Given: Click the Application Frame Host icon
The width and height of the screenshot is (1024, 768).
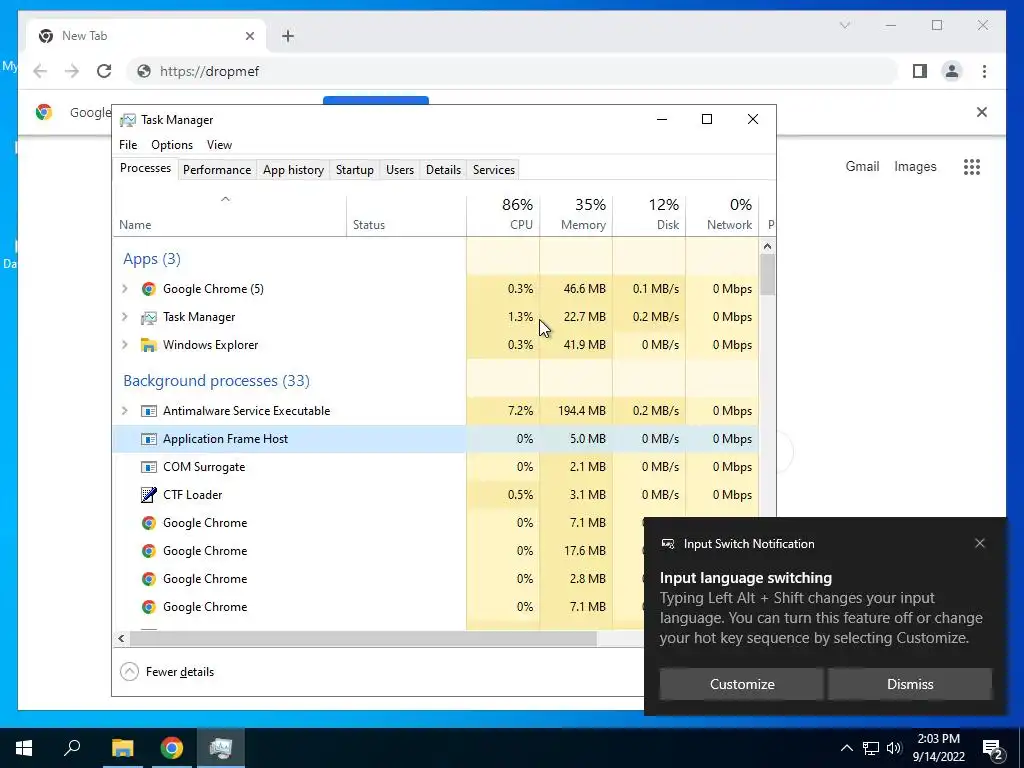Looking at the screenshot, I should 149,440.
